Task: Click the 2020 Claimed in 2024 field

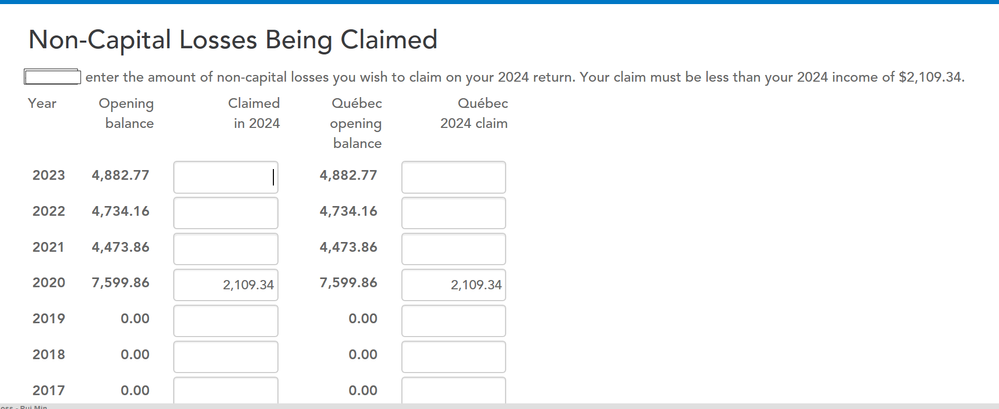Action: (x=225, y=285)
